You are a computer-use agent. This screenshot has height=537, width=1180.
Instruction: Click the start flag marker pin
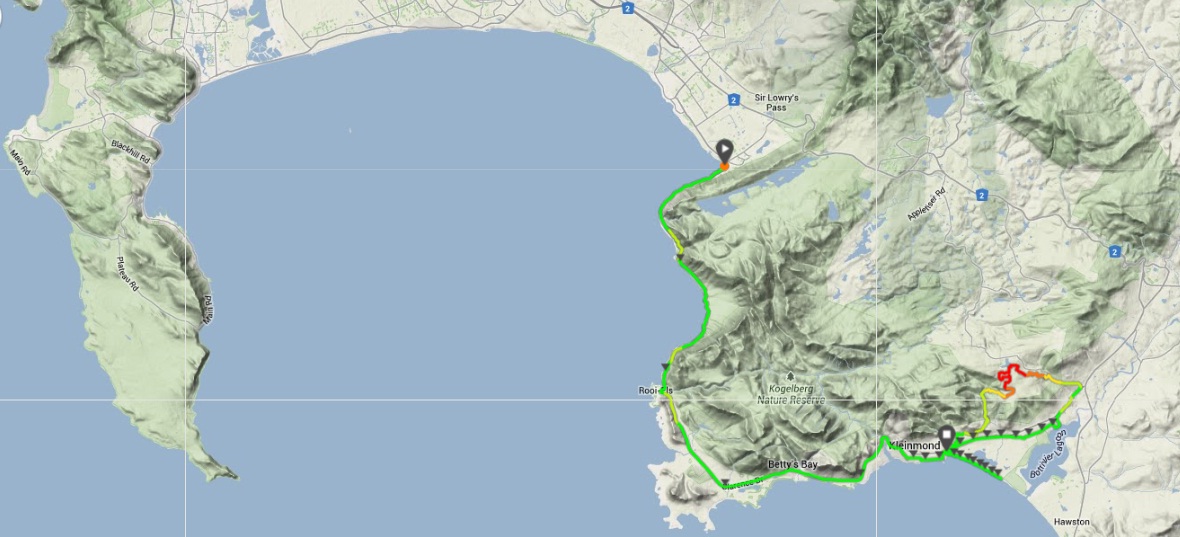pos(724,150)
